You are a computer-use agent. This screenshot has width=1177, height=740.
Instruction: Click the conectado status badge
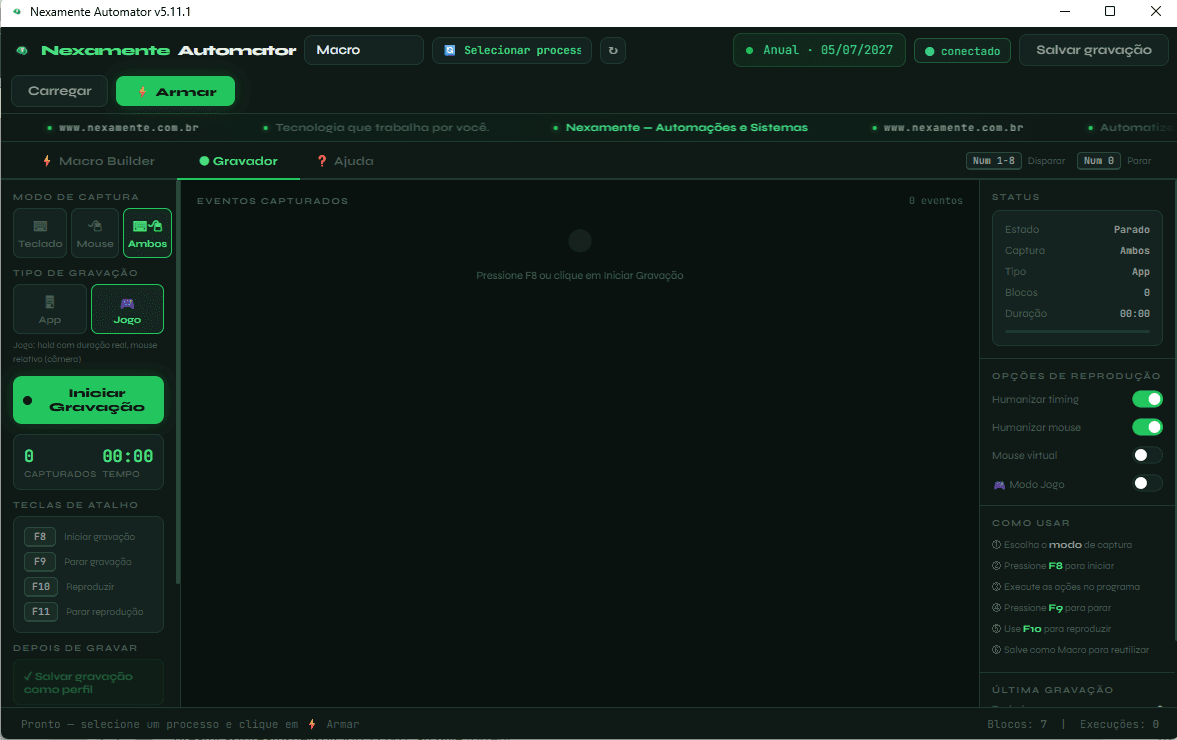tap(962, 51)
